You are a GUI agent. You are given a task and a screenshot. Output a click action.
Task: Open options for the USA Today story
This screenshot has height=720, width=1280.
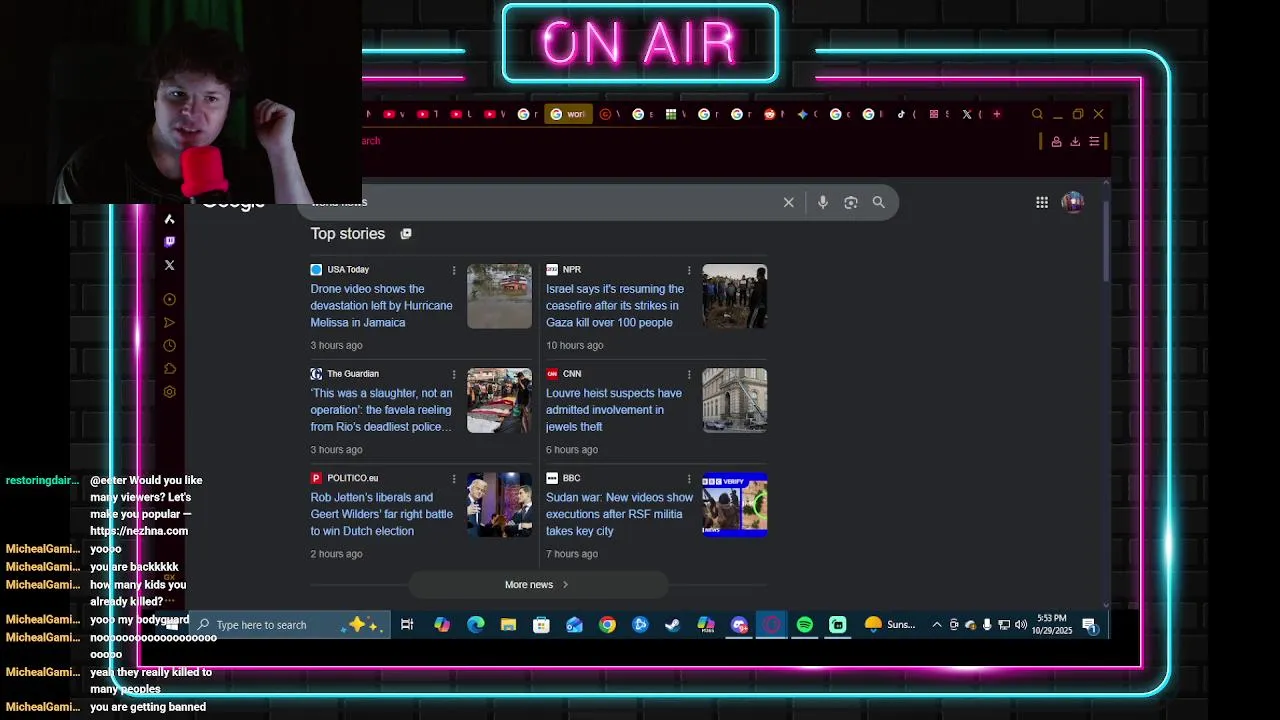coord(454,270)
